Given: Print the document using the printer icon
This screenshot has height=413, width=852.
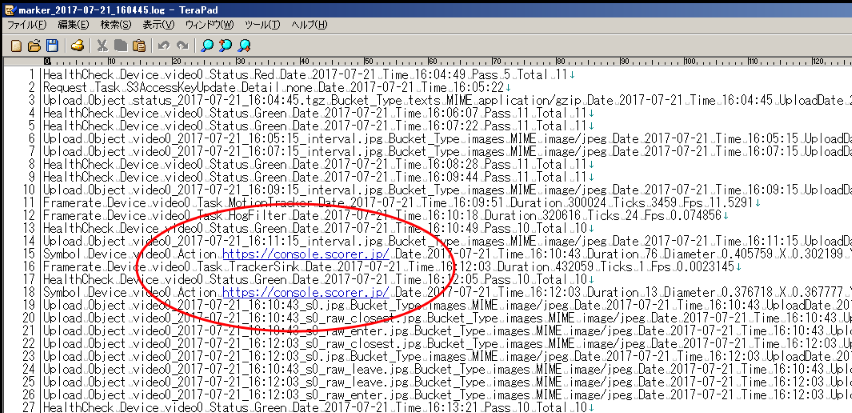Looking at the screenshot, I should tap(77, 46).
